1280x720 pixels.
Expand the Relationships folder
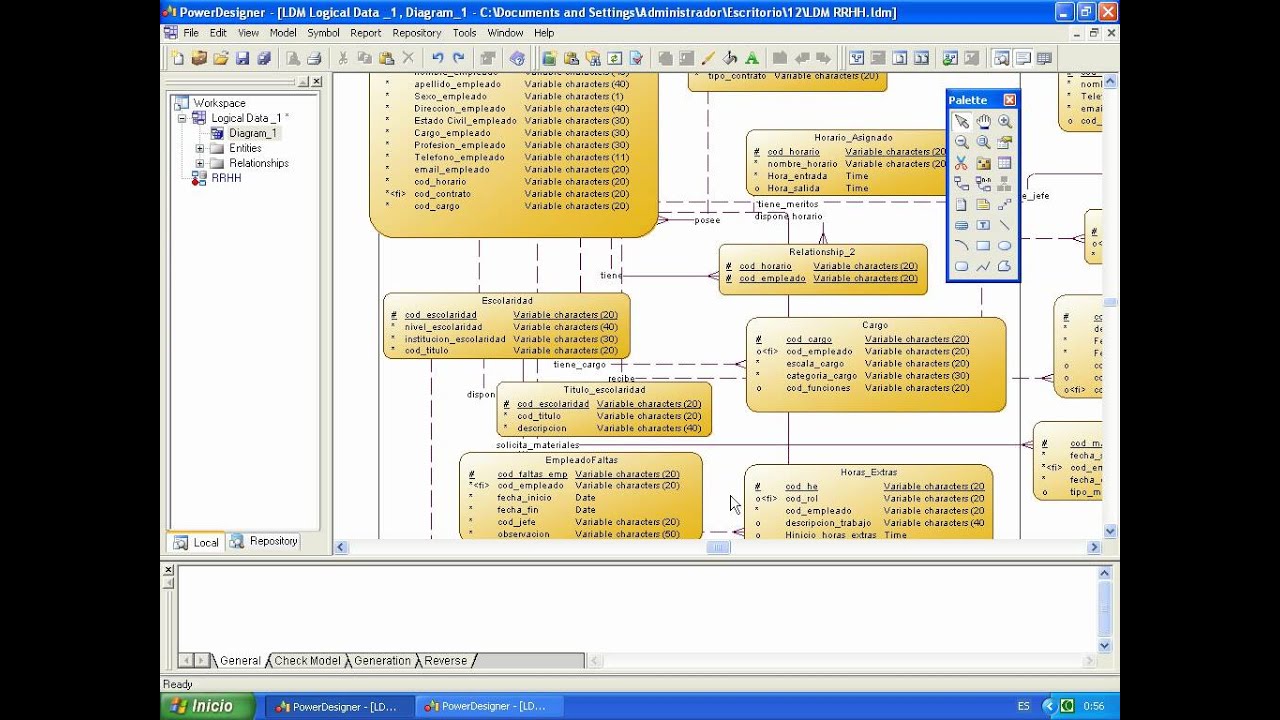coord(200,163)
